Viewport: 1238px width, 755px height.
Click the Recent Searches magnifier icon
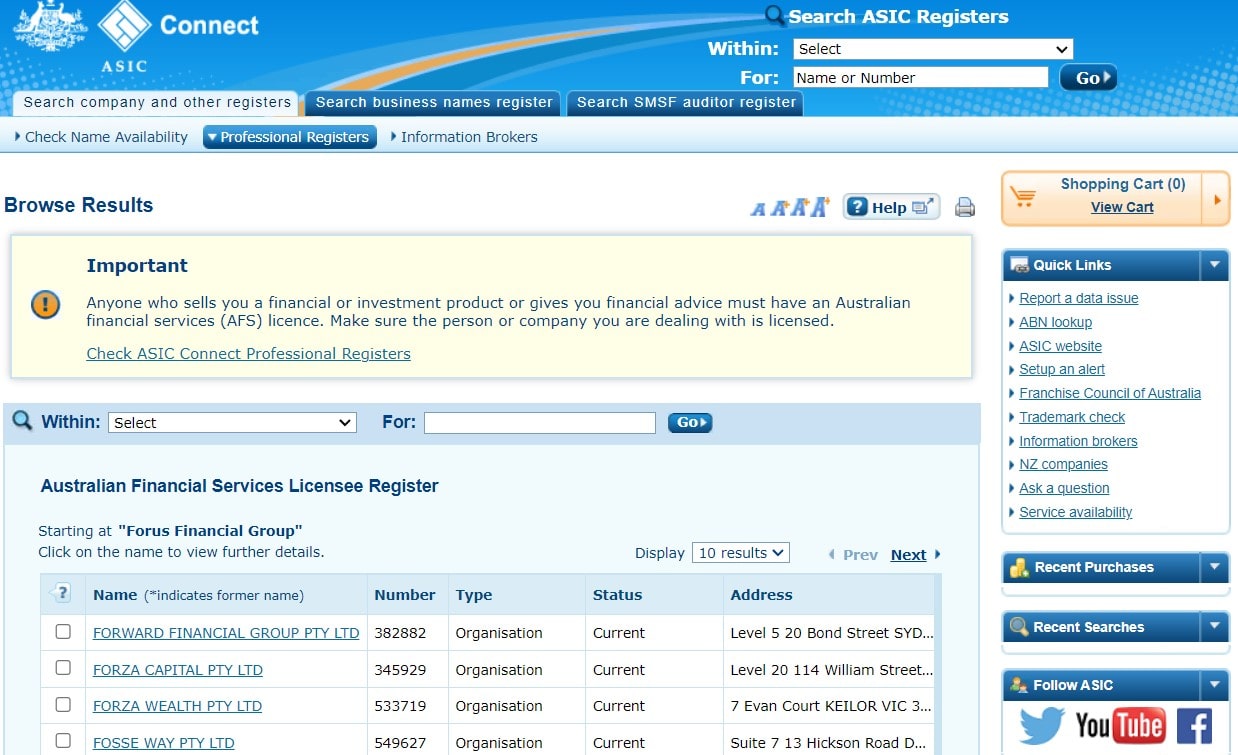click(1019, 627)
